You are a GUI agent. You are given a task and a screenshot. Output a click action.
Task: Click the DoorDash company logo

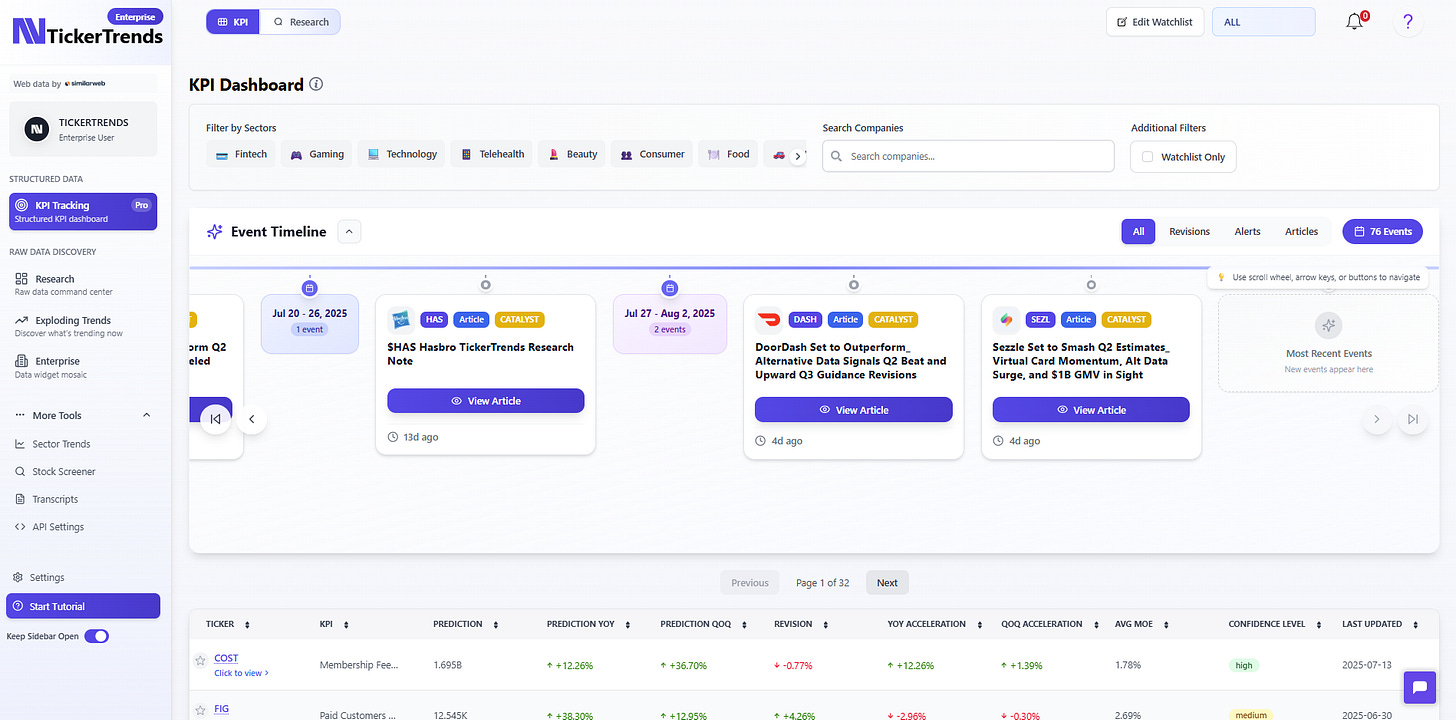coord(769,320)
